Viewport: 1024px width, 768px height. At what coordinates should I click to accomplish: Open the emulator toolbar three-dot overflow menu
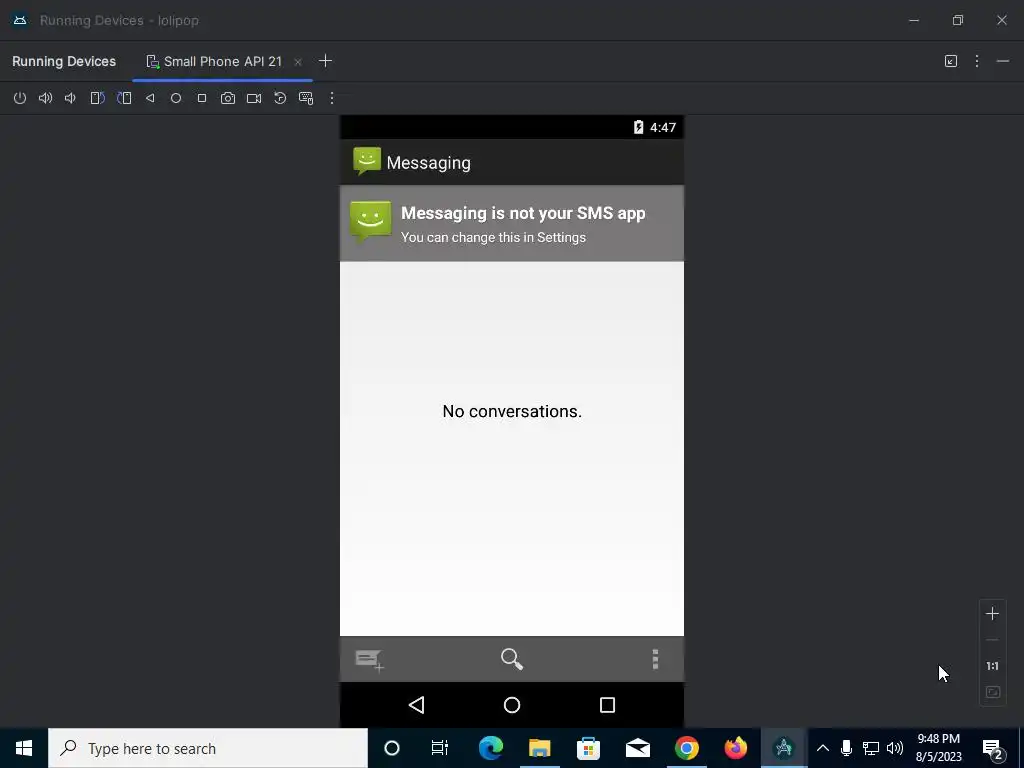coord(332,98)
